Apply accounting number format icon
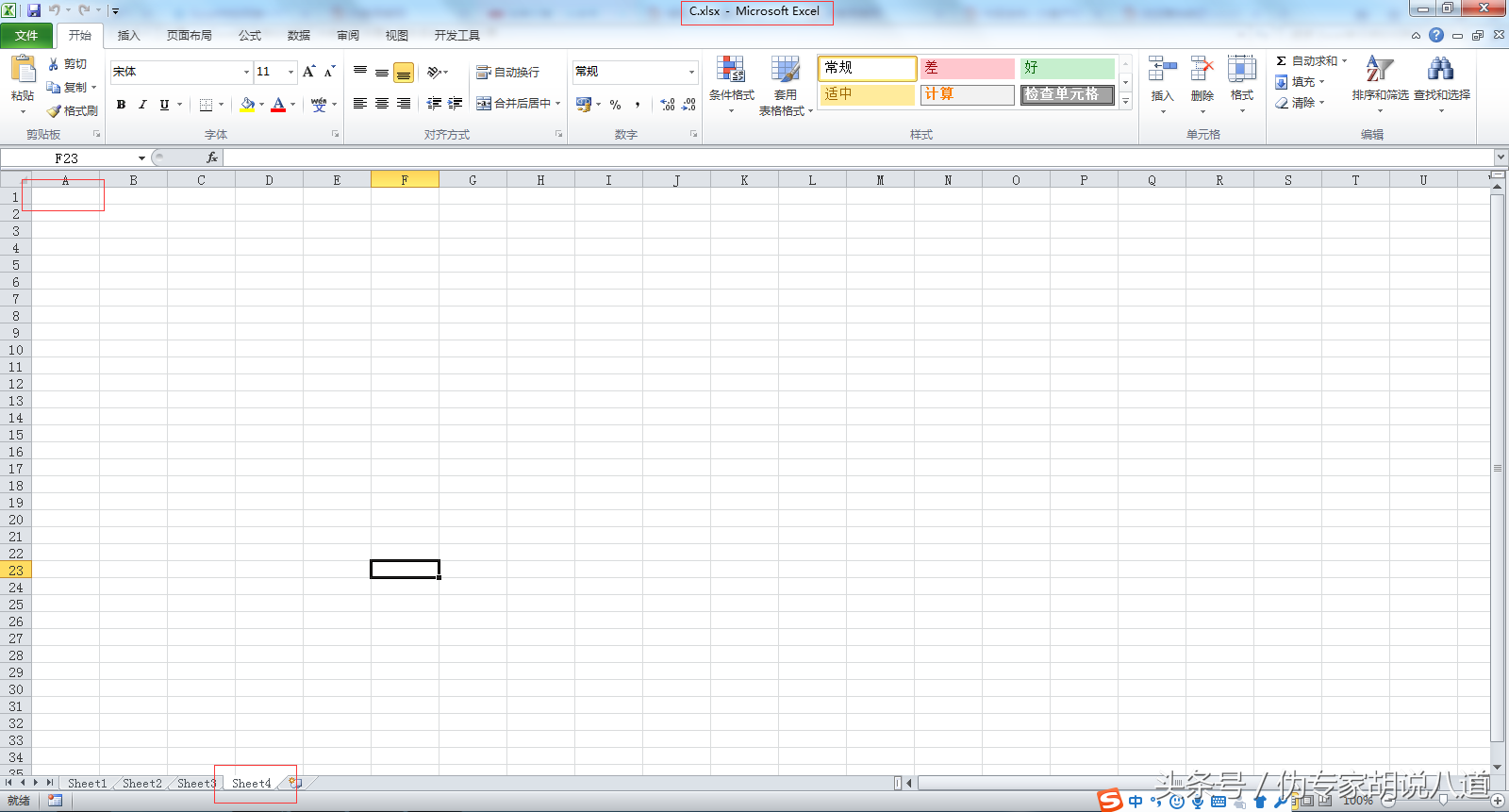This screenshot has height=812, width=1509. click(x=584, y=104)
